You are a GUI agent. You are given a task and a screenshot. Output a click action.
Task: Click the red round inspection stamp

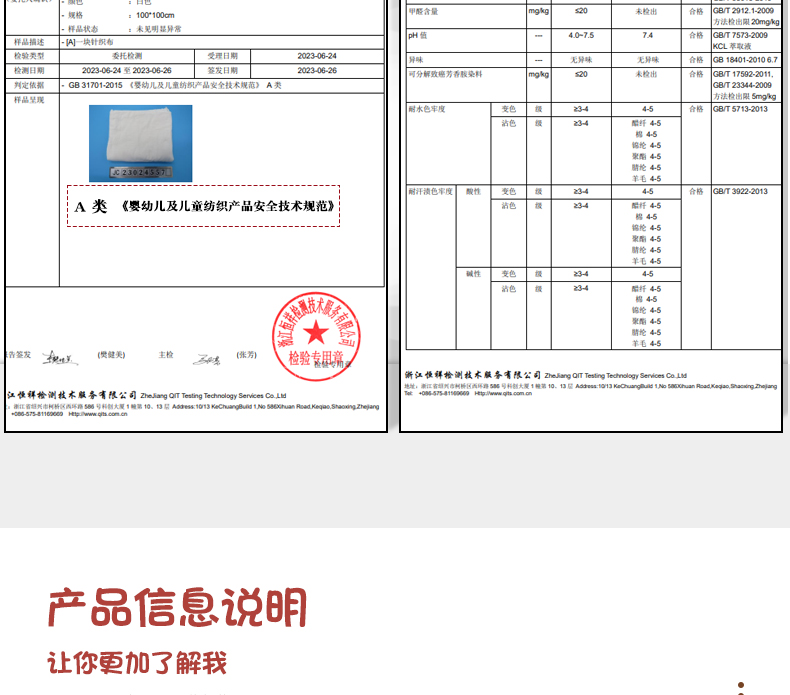coord(316,336)
